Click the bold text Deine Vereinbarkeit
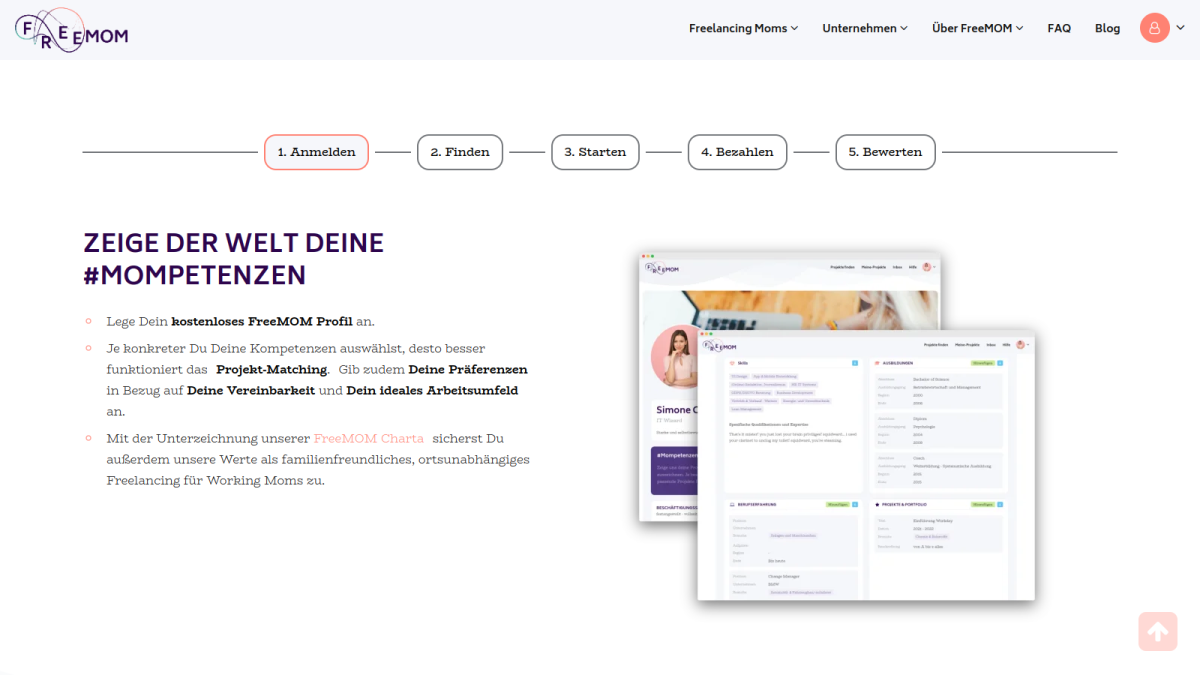Viewport: 1200px width, 675px height. pos(251,390)
